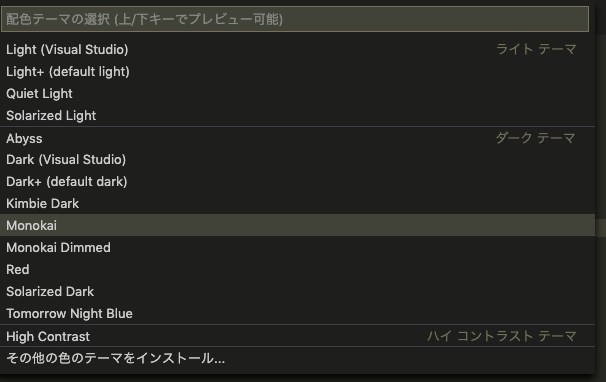Pick the Quiet Light theme
Image resolution: width=606 pixels, height=382 pixels.
point(297,94)
